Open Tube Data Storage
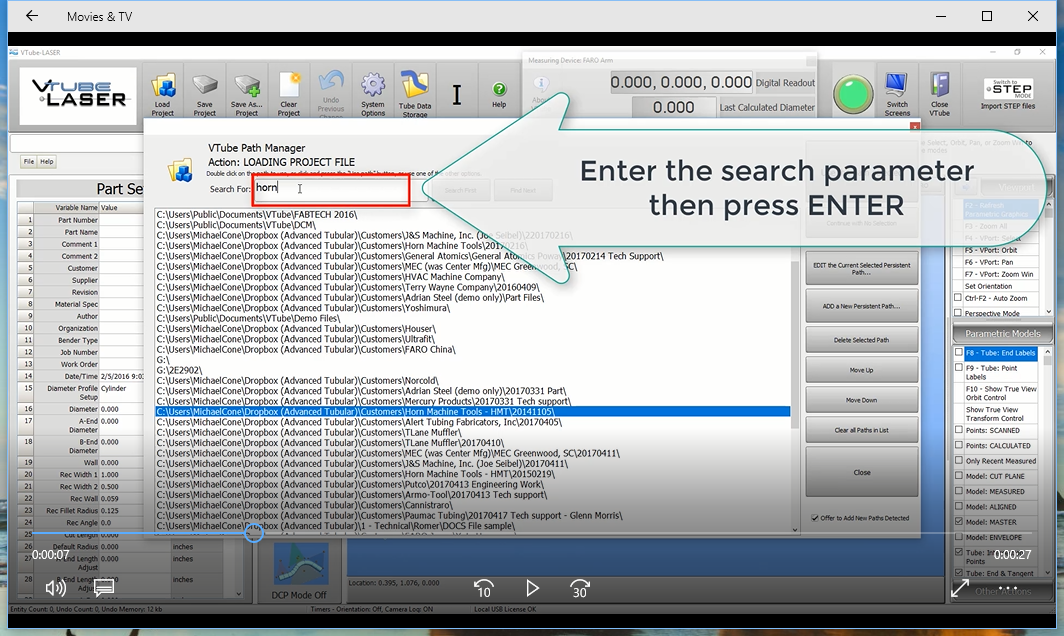The image size is (1064, 636). point(415,94)
